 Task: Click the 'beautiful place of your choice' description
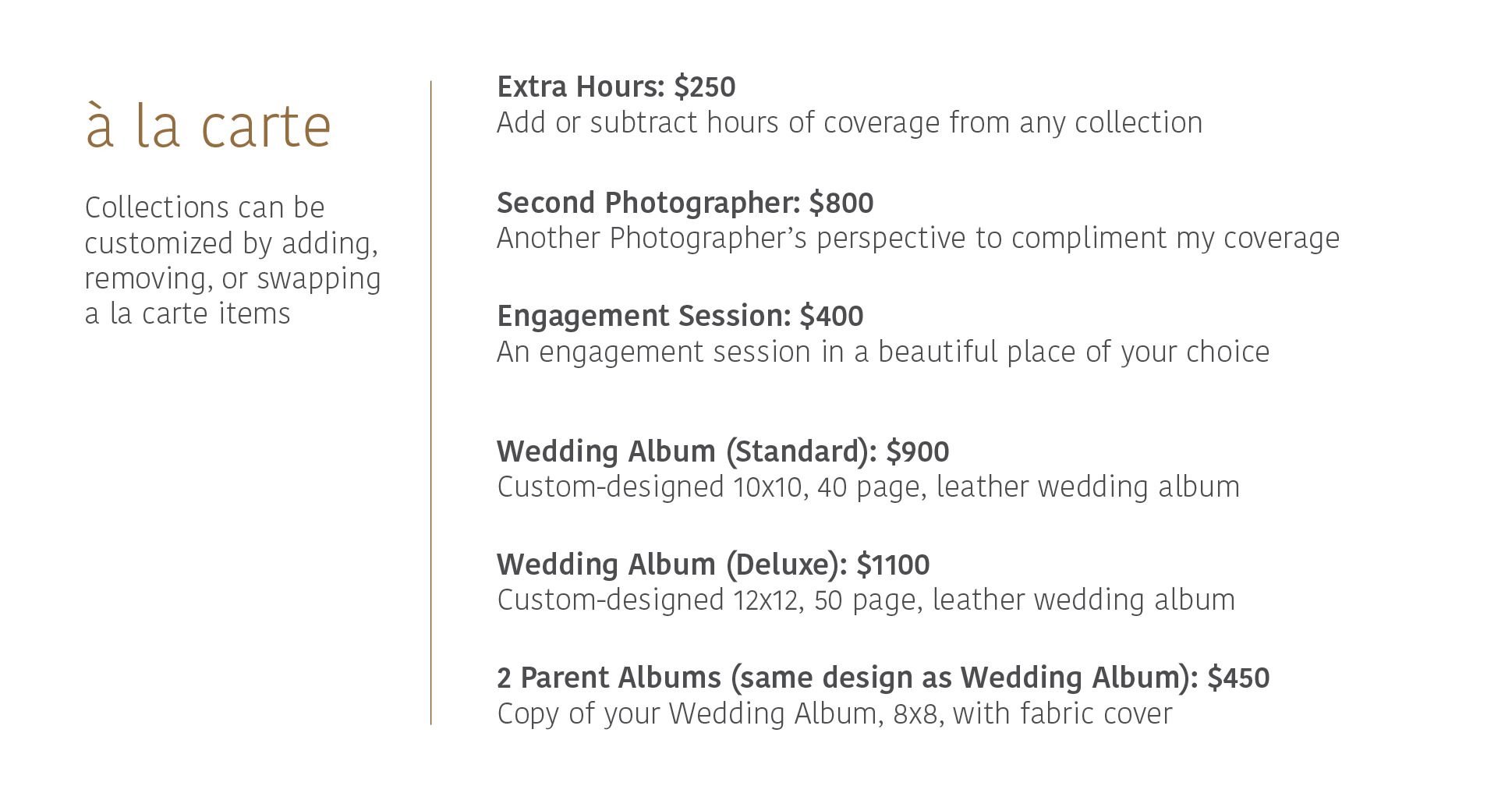(883, 352)
